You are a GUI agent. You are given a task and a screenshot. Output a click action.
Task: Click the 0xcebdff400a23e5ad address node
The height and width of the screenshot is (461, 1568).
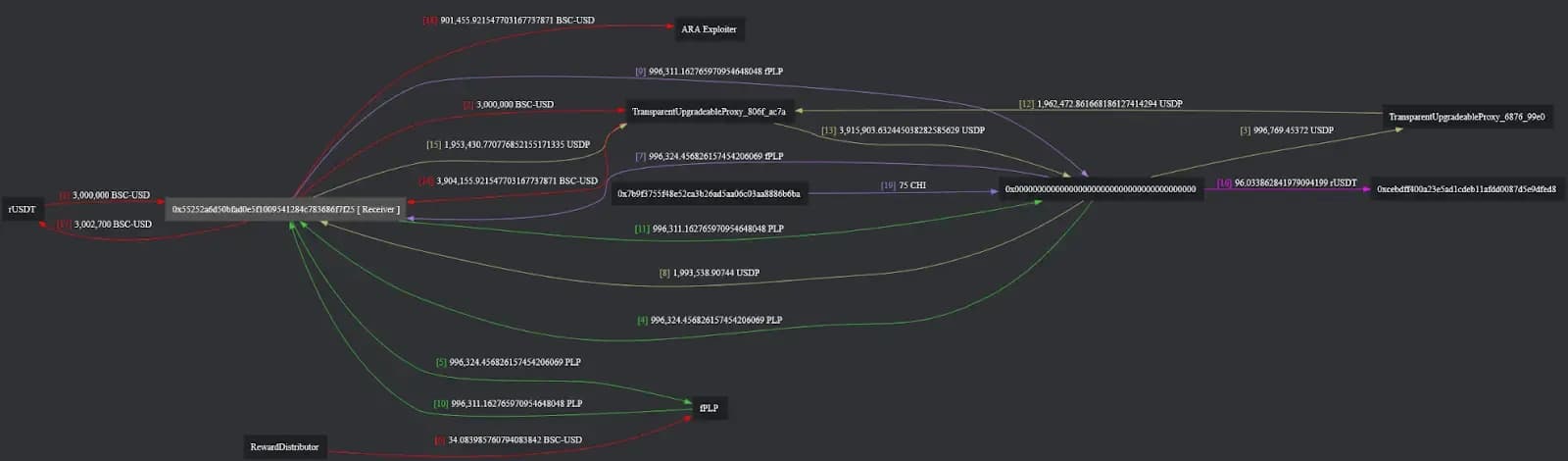click(x=1466, y=189)
